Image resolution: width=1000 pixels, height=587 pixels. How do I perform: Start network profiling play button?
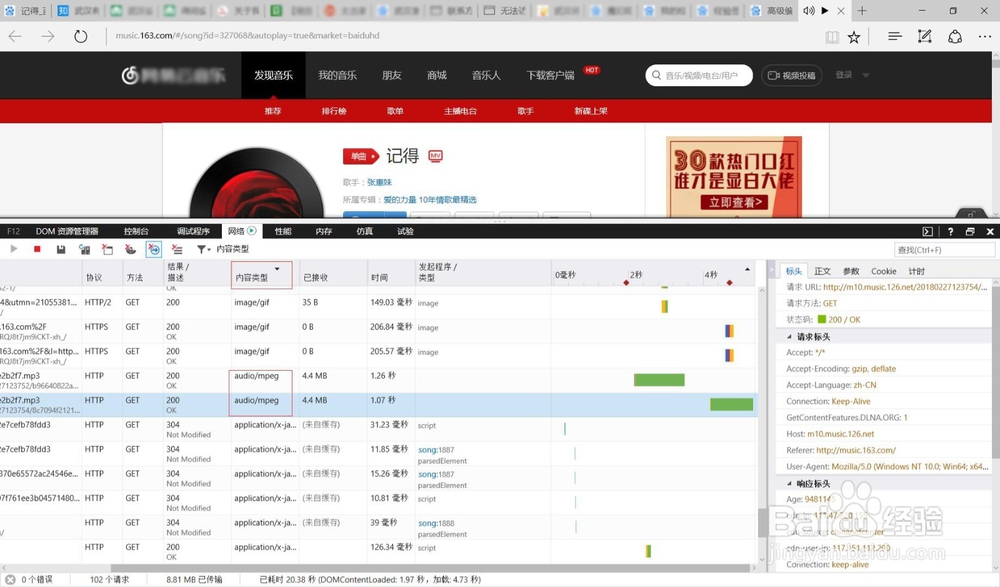click(13, 249)
